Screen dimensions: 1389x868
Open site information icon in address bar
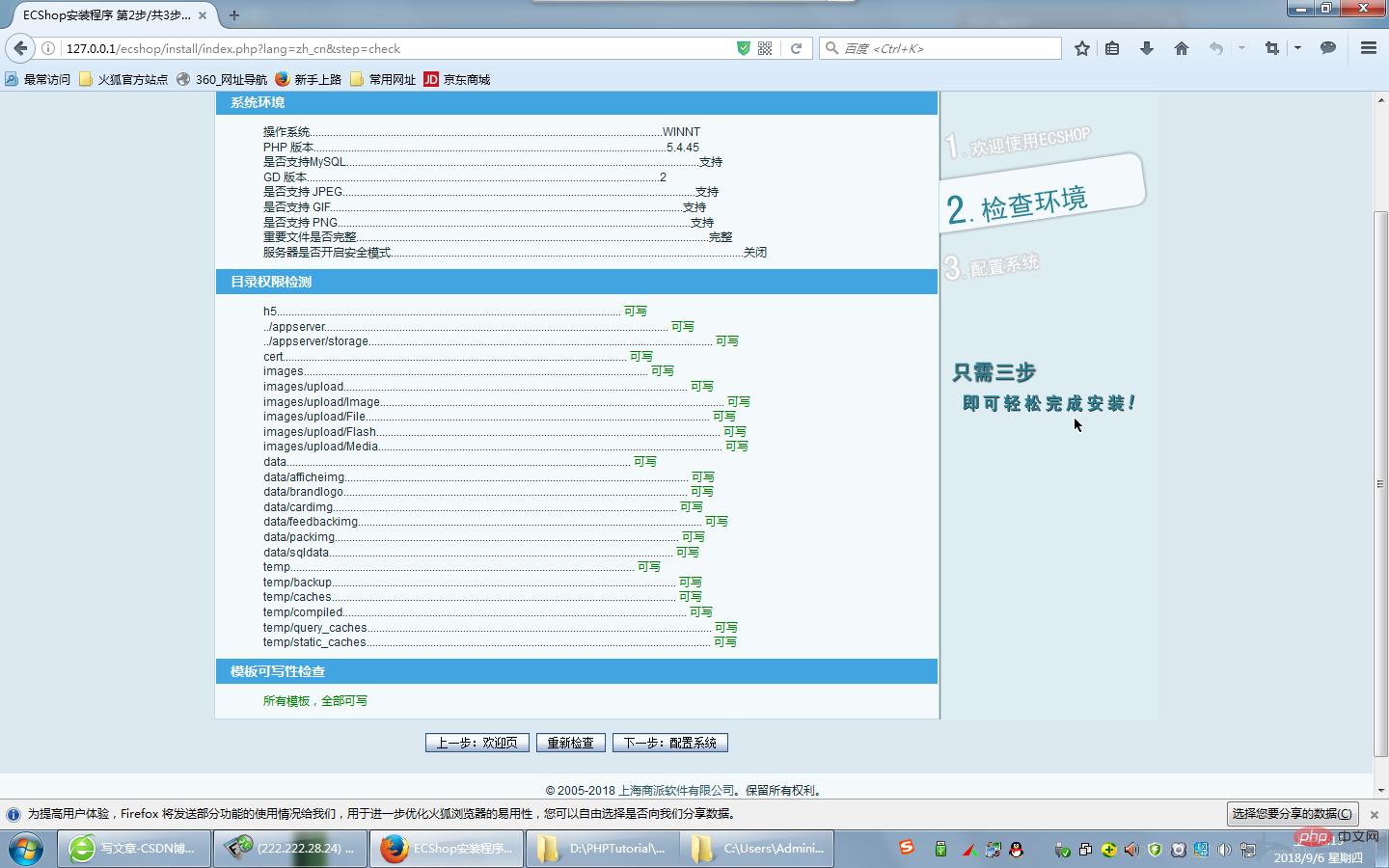click(x=48, y=48)
